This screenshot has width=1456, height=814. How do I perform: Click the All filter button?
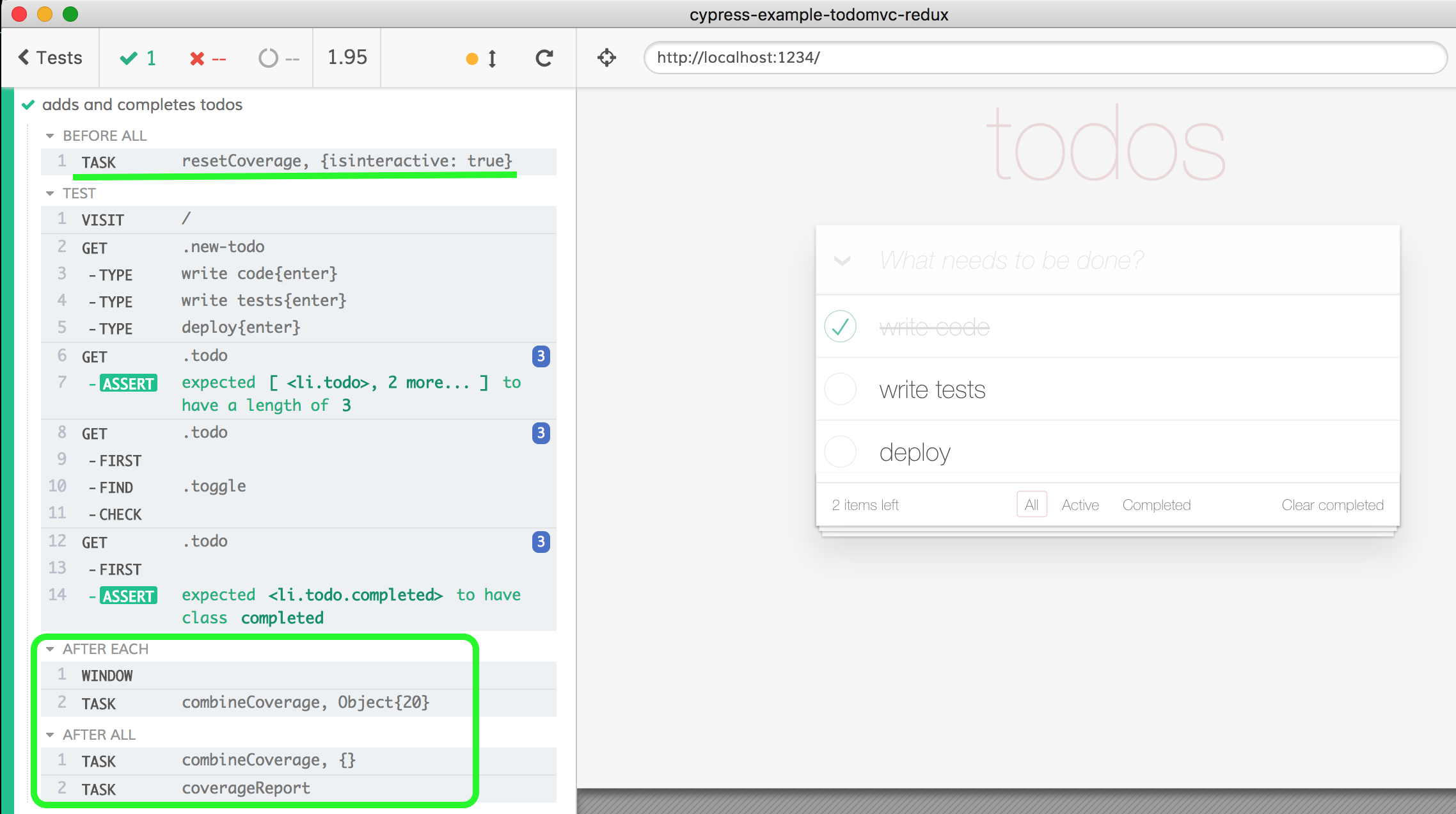click(1030, 504)
